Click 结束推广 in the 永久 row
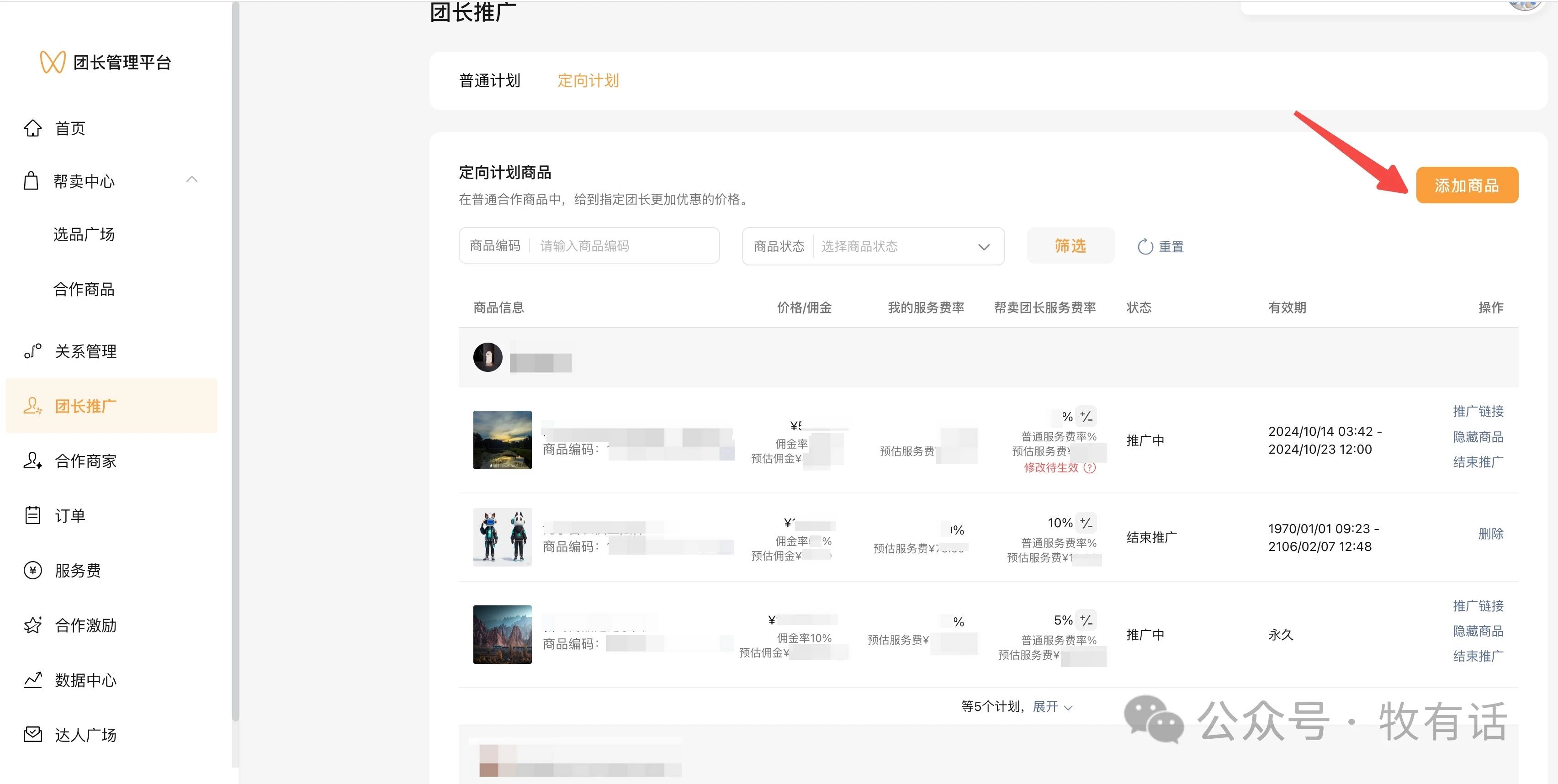 1478,657
